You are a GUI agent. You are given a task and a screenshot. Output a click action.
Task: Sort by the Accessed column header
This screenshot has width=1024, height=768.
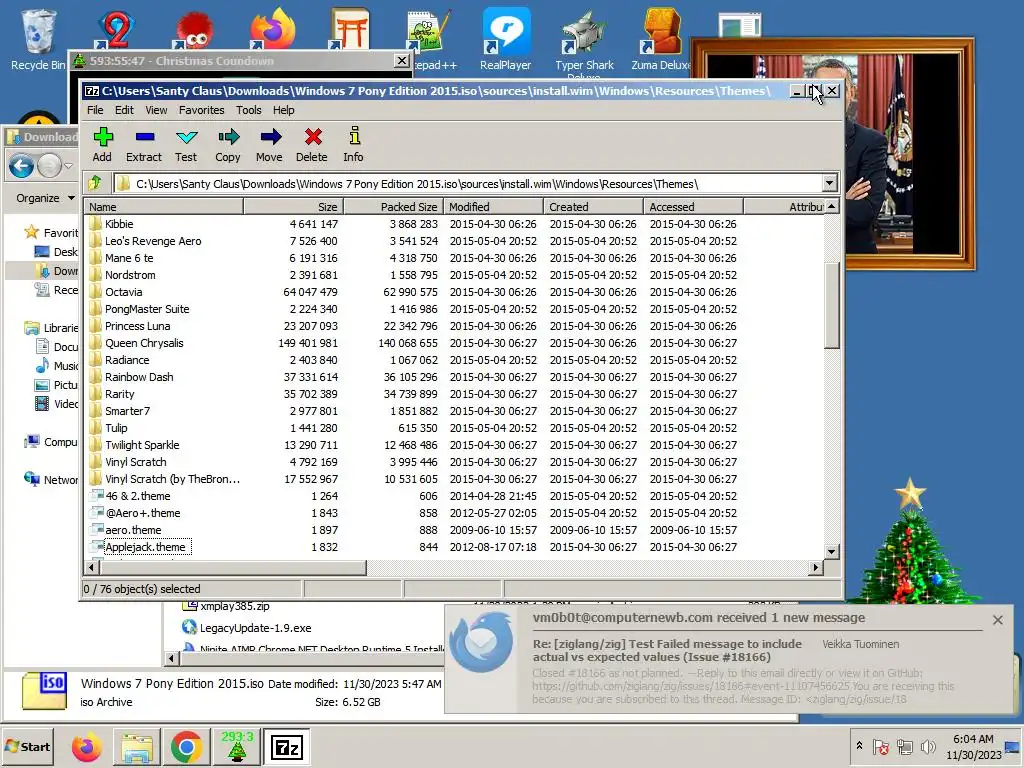693,206
